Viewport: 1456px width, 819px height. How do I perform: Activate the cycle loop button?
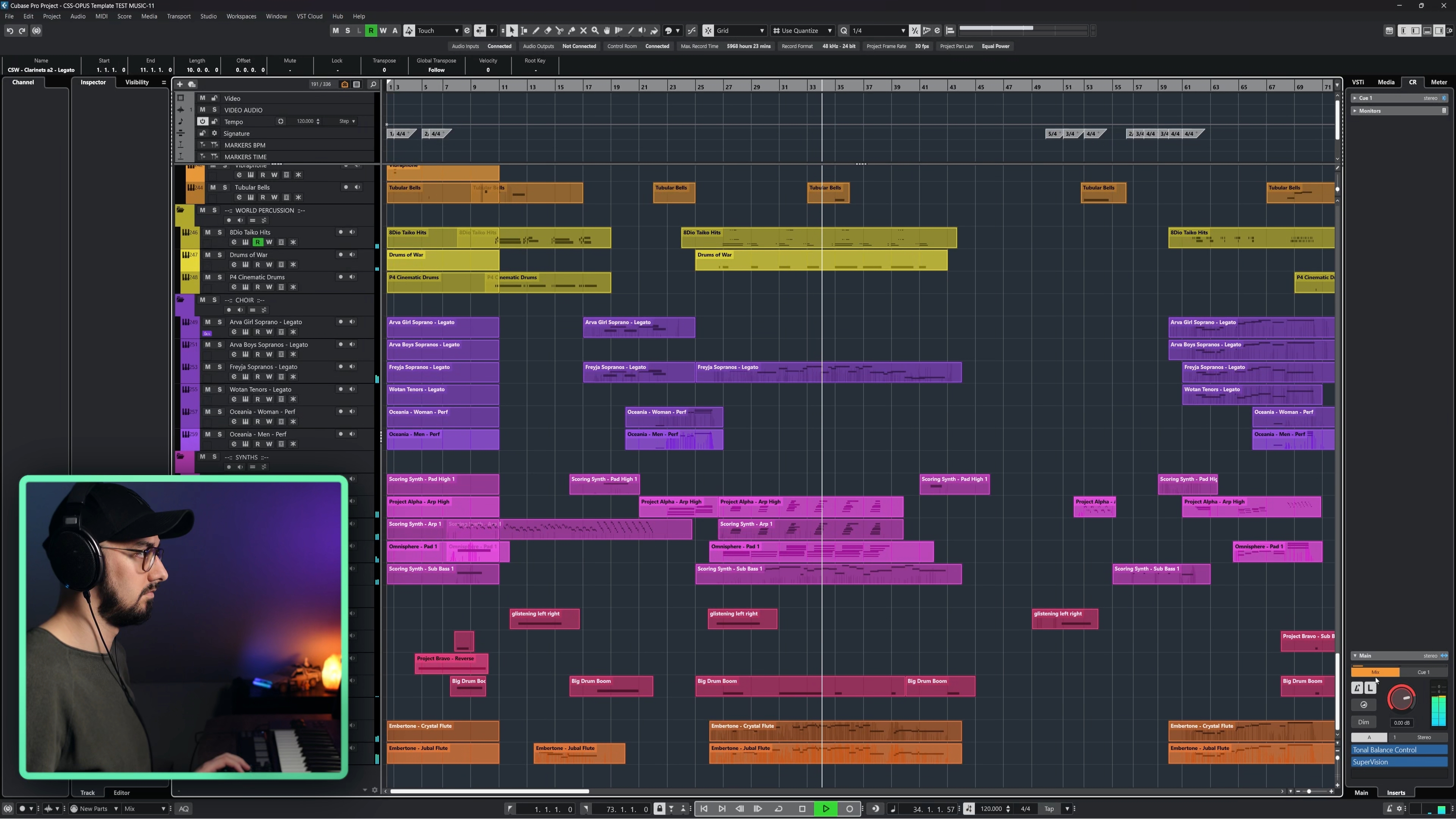coord(778,809)
